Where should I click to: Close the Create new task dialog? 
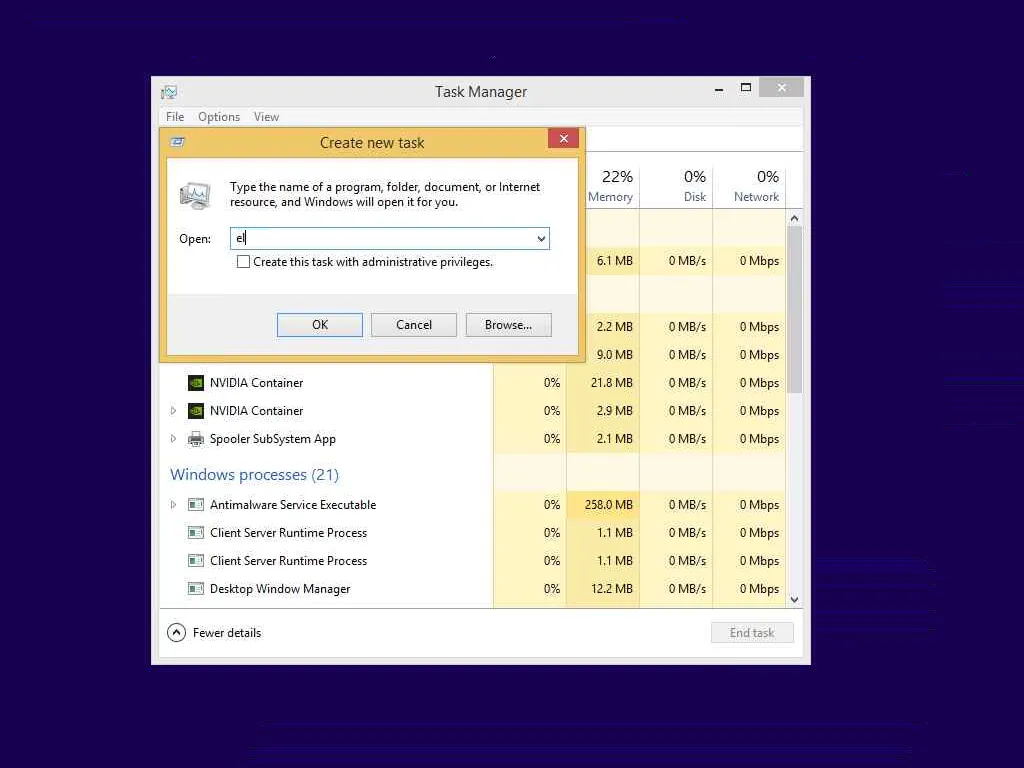(x=564, y=138)
